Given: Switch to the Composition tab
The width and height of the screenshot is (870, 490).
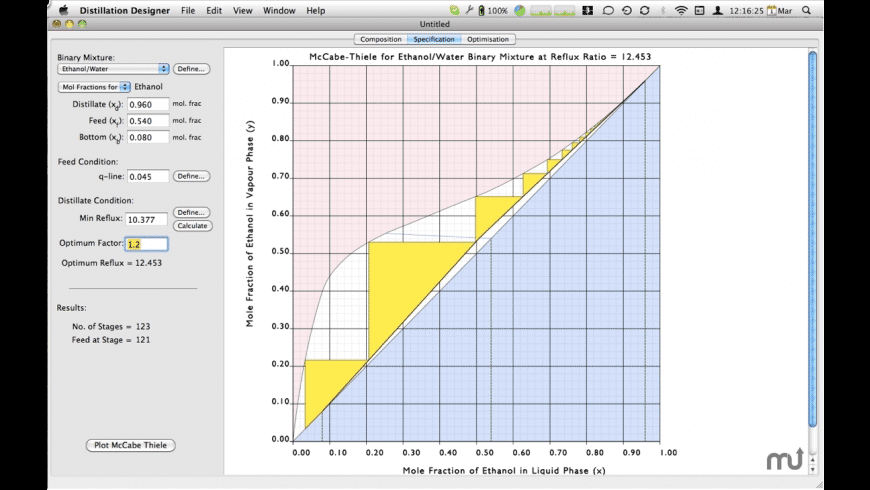Looking at the screenshot, I should (381, 39).
